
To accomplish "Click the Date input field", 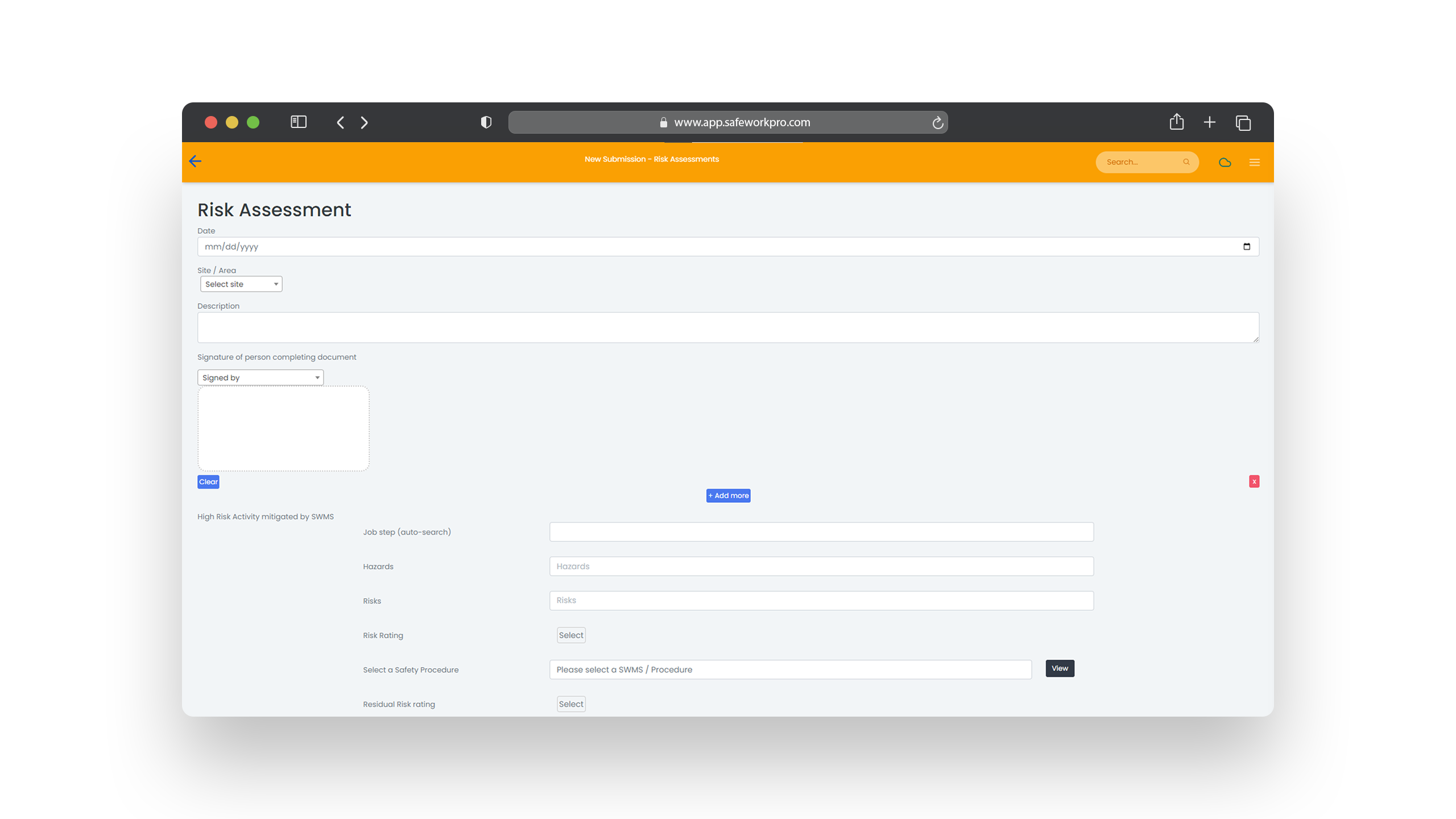I will (727, 246).
